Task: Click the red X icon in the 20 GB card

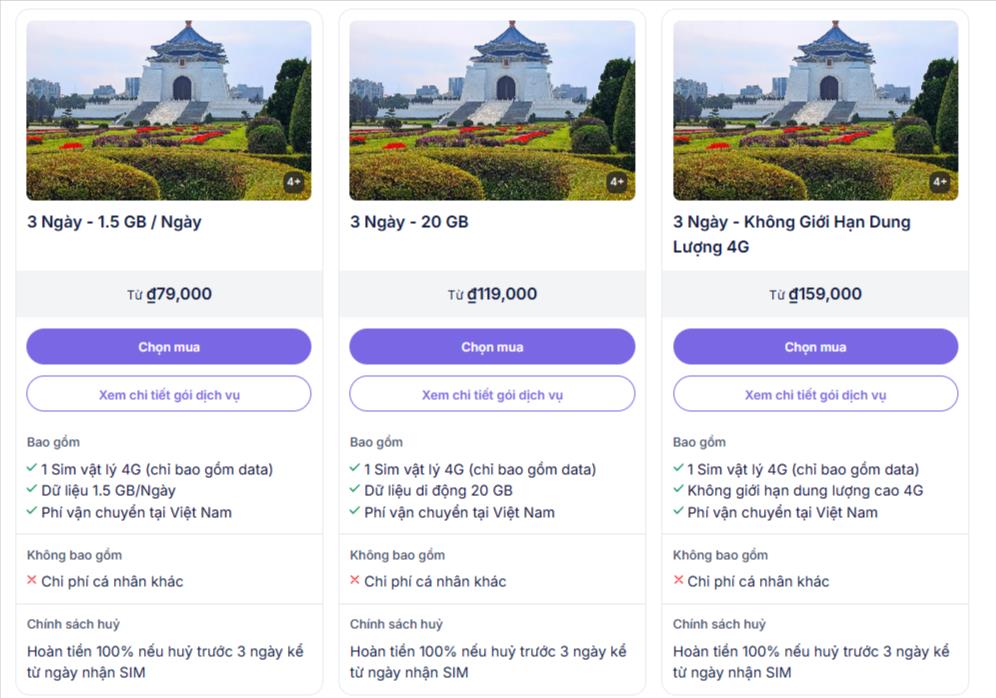Action: [355, 580]
